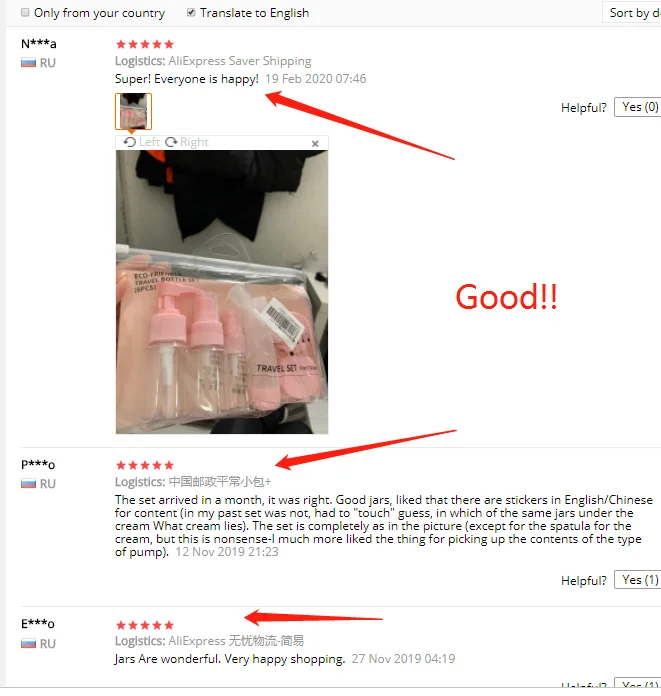The image size is (661, 696).
Task: Select the small review photo thumbnail
Action: tap(133, 111)
